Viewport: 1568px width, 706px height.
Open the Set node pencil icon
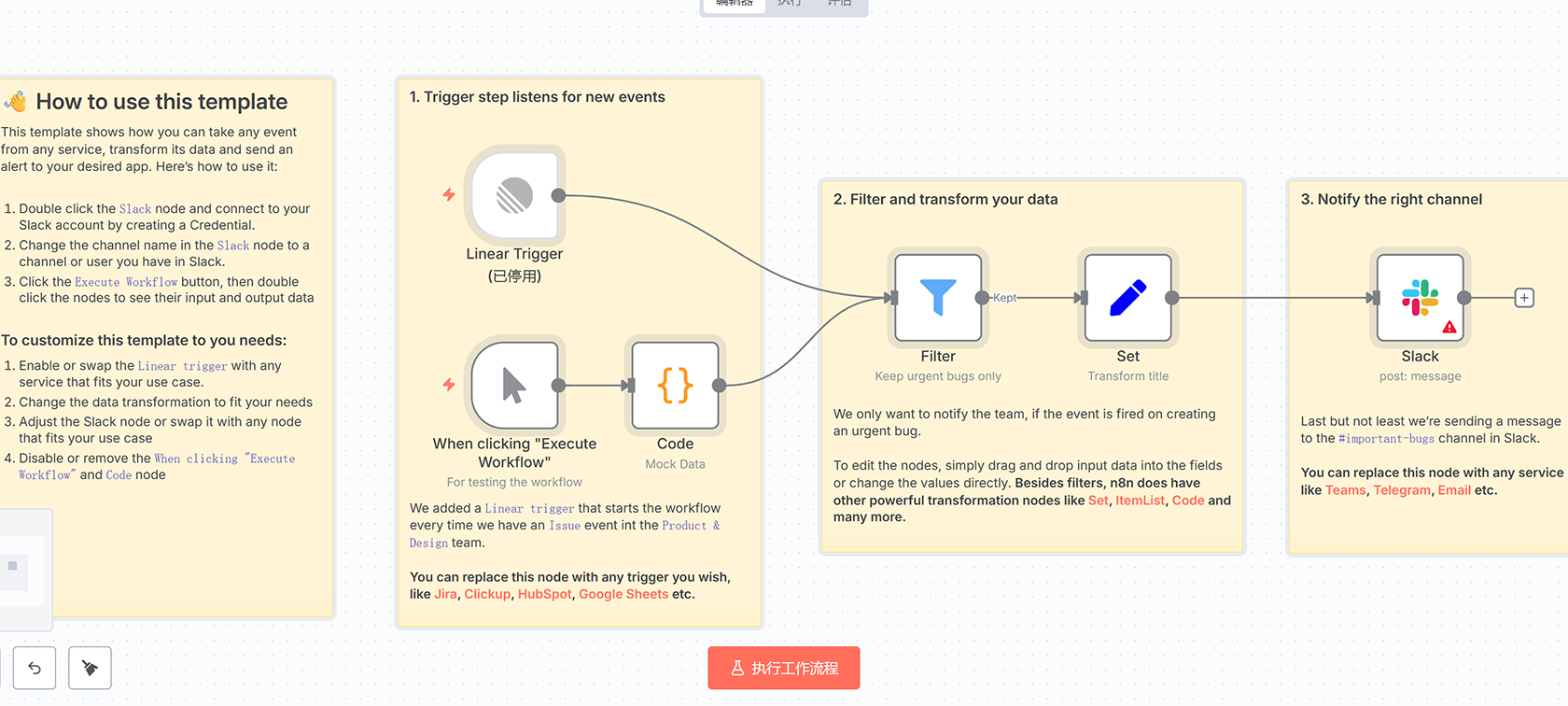coord(1127,298)
